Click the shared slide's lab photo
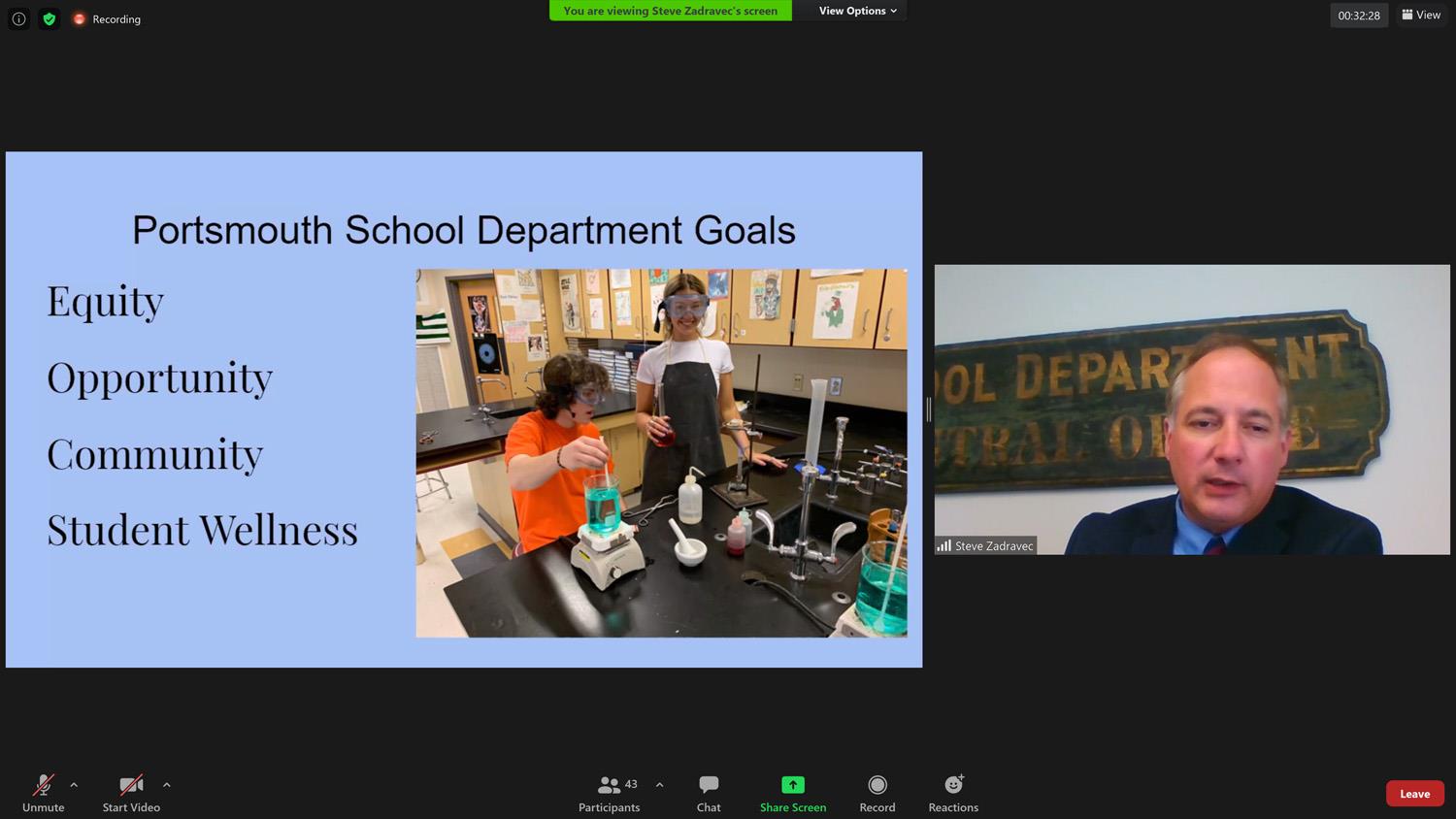Screen dimensions: 1456x819 [661, 453]
